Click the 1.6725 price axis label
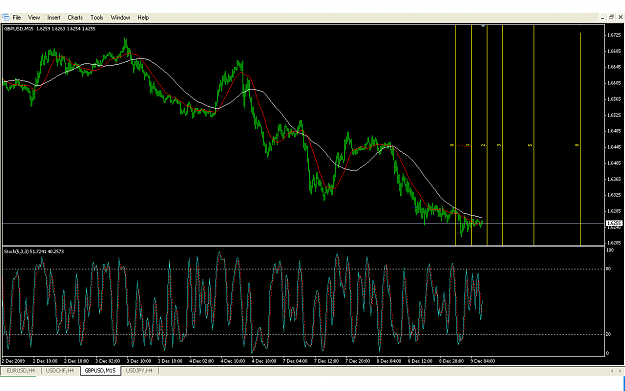 [x=614, y=35]
